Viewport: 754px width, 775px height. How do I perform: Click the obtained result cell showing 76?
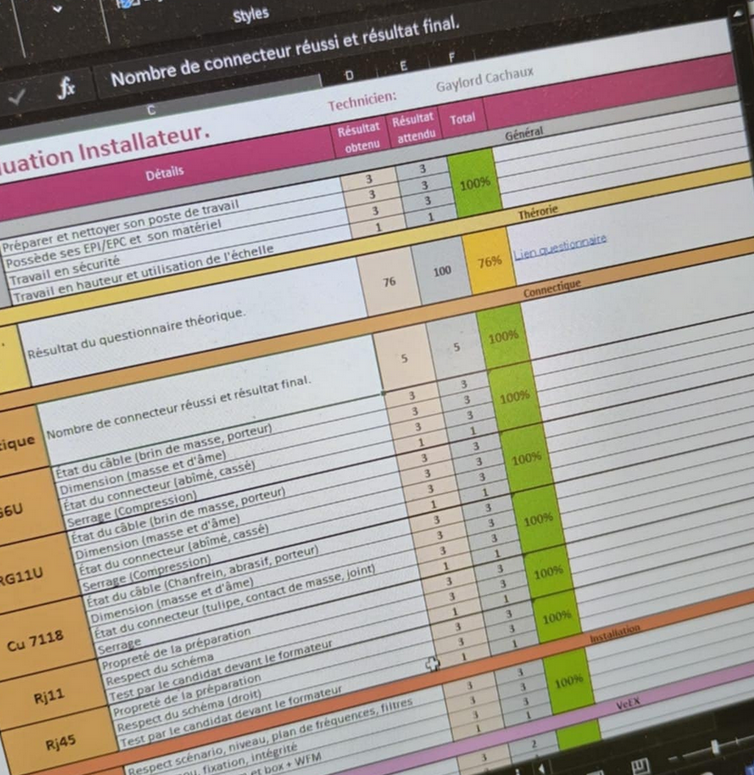tap(389, 282)
